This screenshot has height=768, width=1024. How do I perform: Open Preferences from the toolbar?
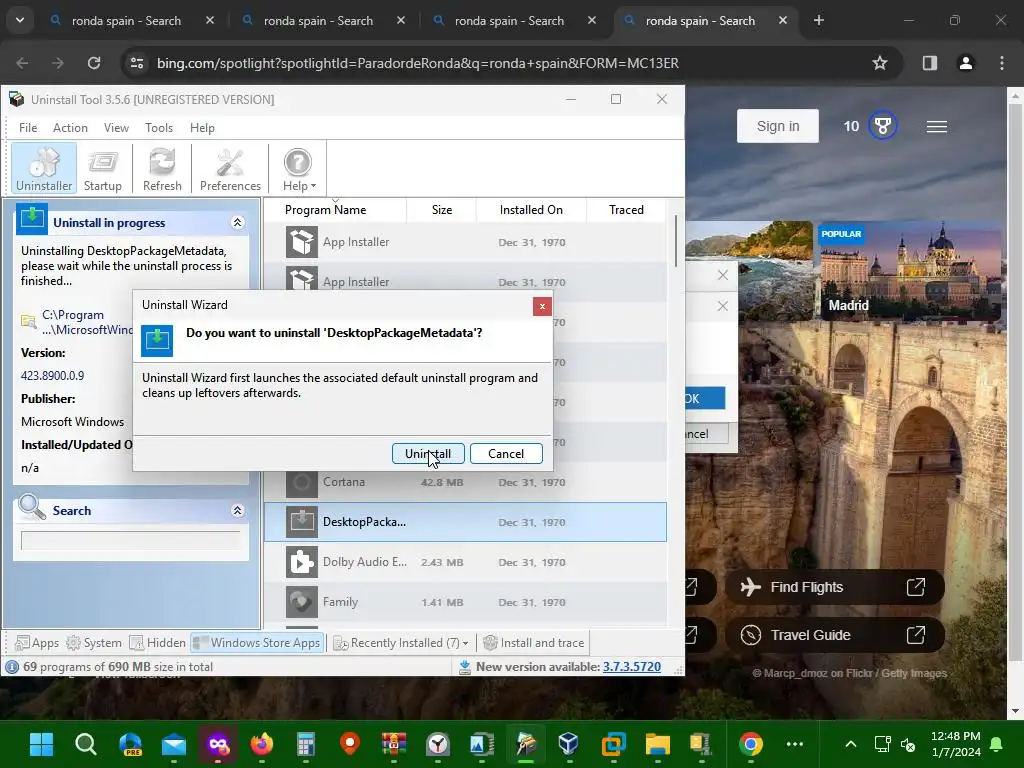230,168
